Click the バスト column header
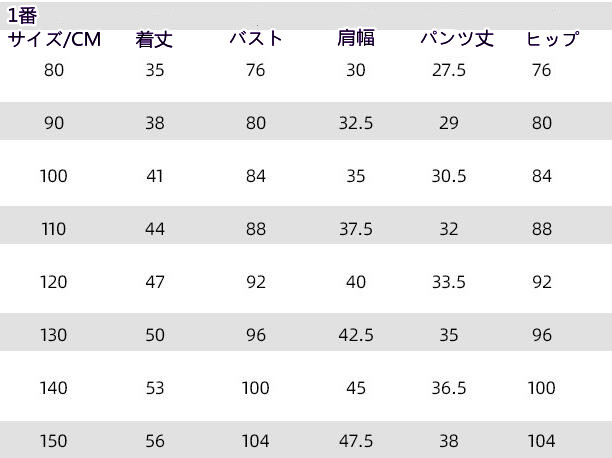This screenshot has height=458, width=612. 256,38
